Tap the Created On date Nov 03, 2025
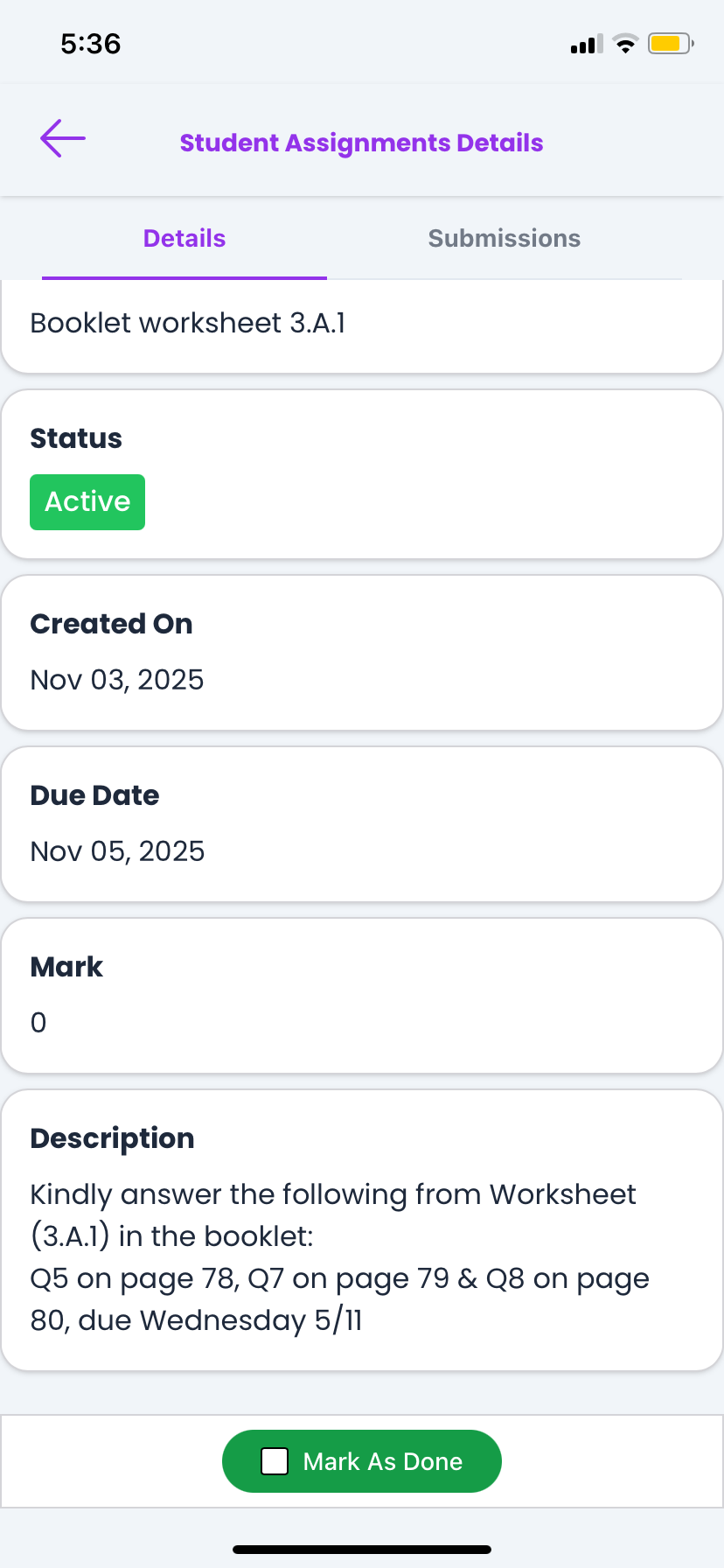Screen dimensions: 724x1568 [x=117, y=680]
